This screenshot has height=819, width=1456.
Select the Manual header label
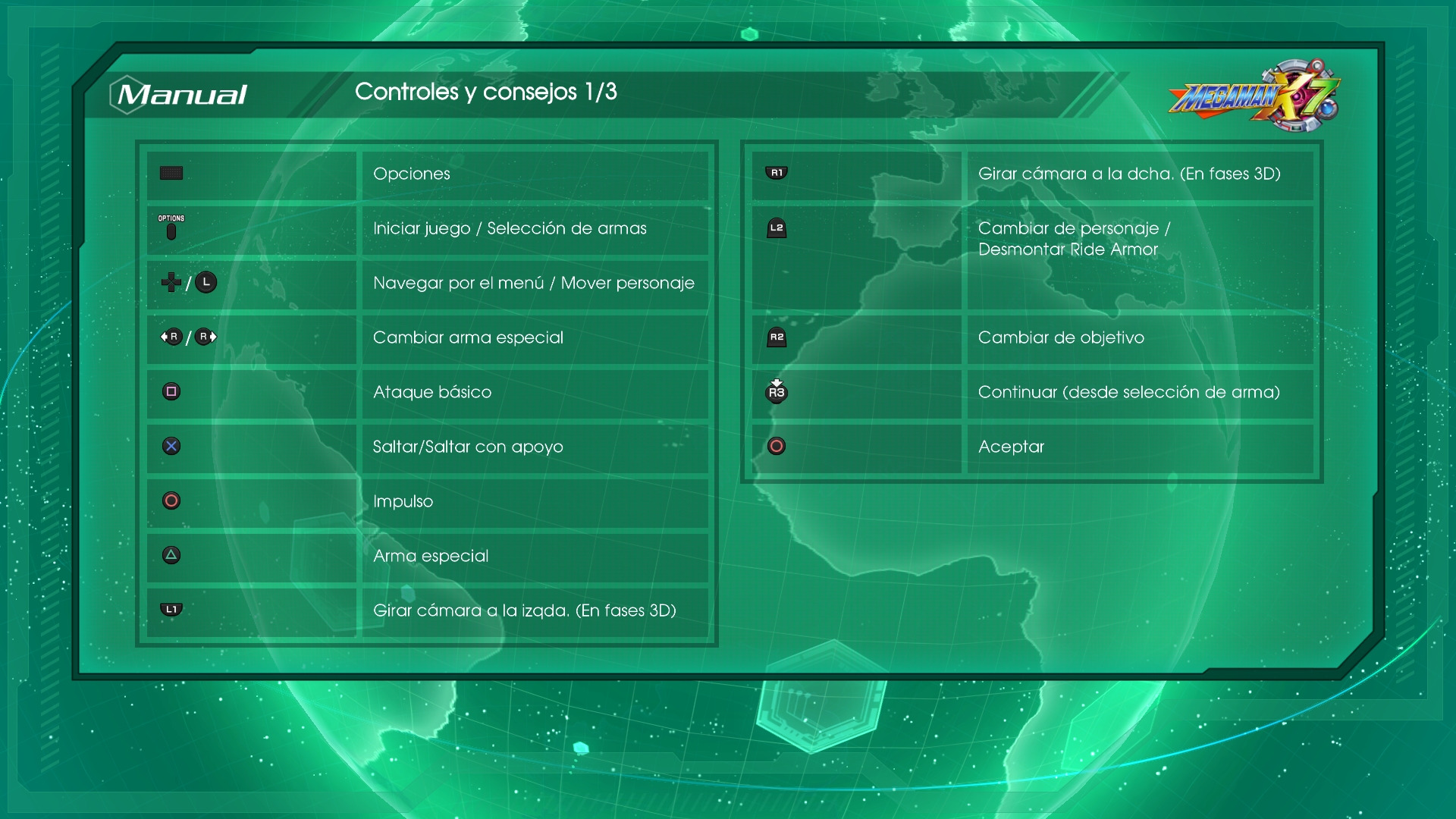click(x=182, y=95)
